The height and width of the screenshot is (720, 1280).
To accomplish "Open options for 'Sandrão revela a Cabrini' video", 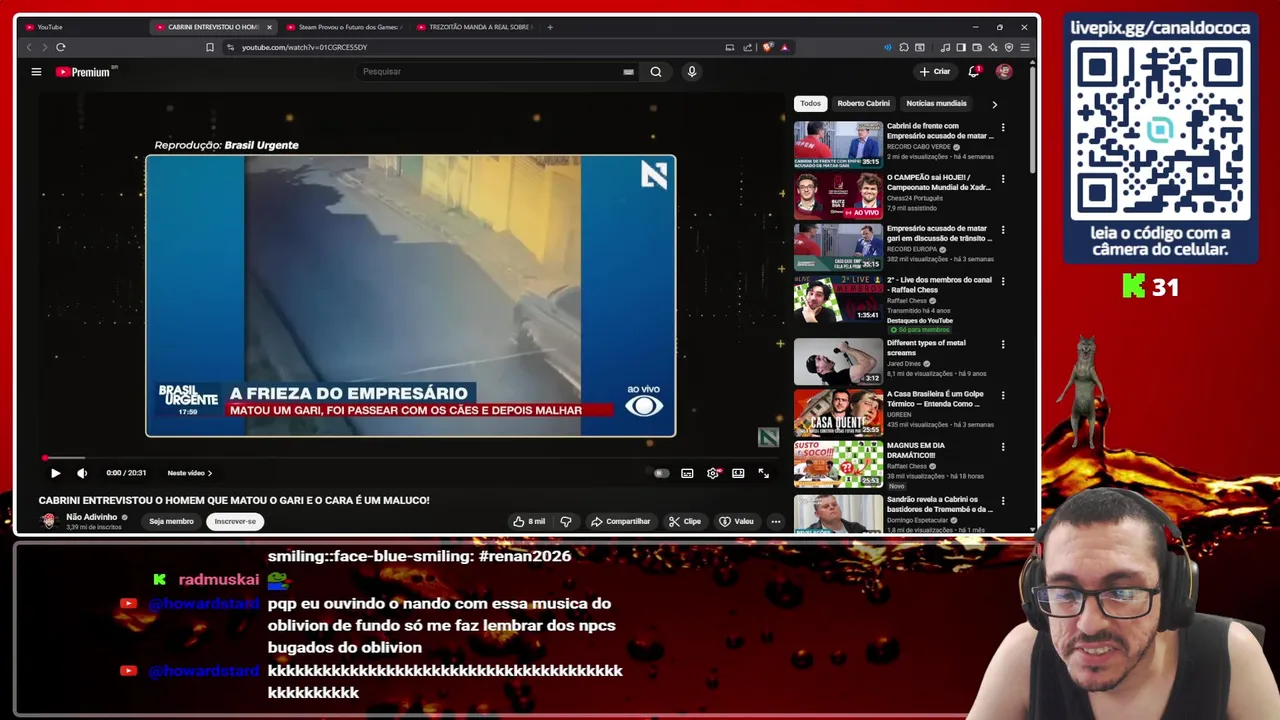I will tap(1003, 500).
